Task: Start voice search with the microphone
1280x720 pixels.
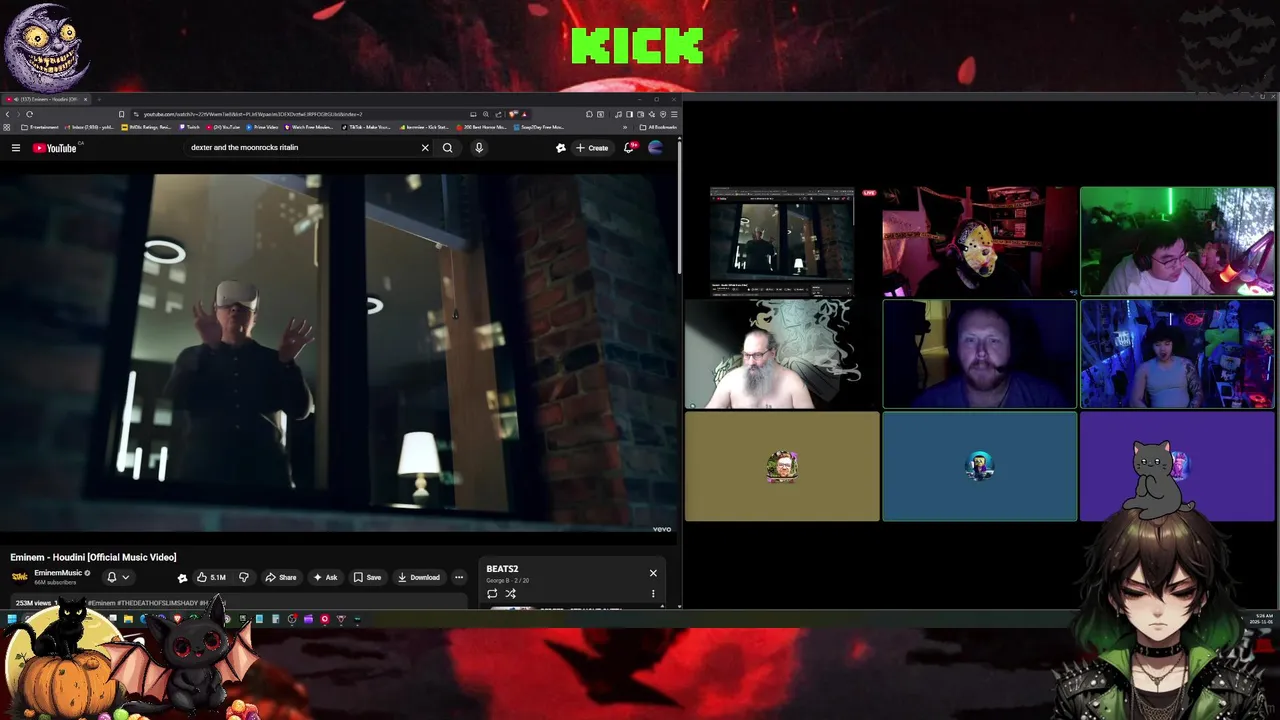Action: tap(479, 148)
